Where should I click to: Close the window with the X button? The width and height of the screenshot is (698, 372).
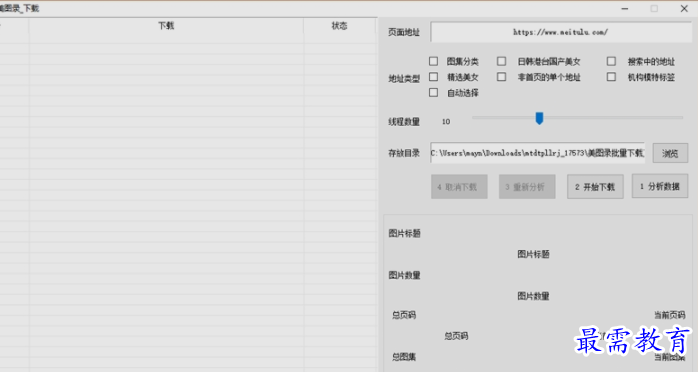pyautogui.click(x=684, y=8)
